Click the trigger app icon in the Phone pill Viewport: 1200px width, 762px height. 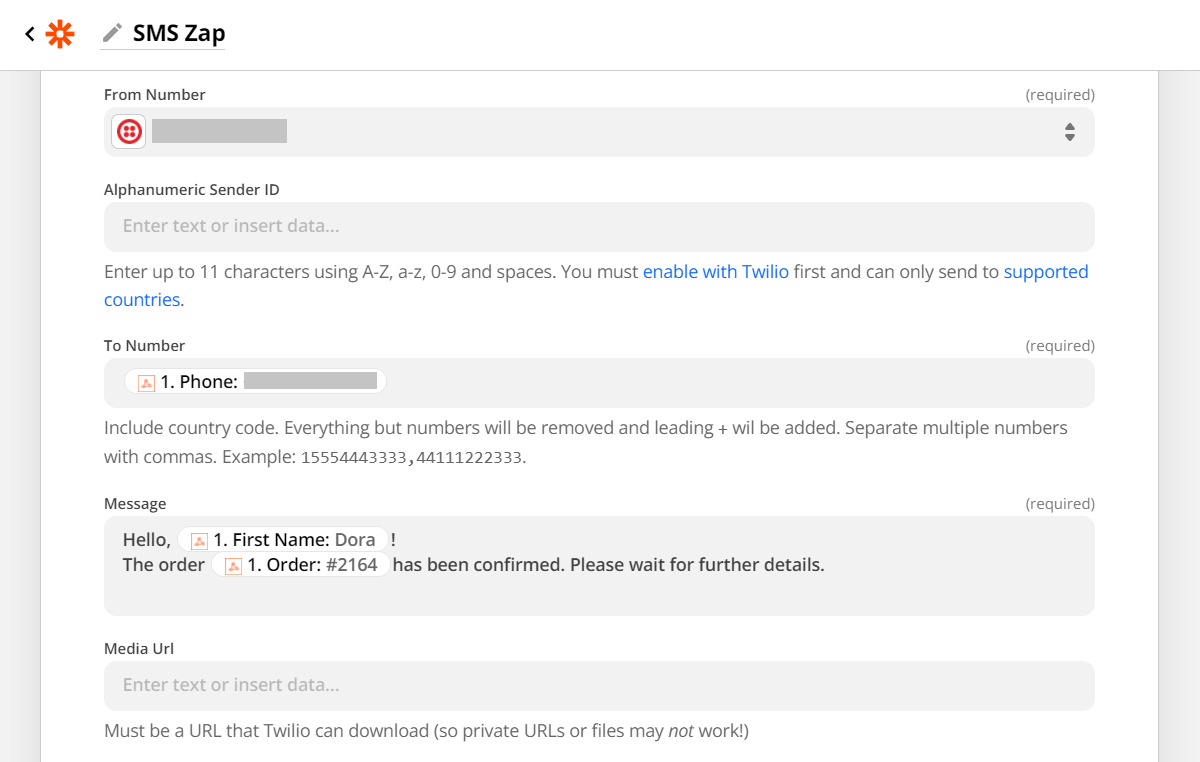coord(144,381)
